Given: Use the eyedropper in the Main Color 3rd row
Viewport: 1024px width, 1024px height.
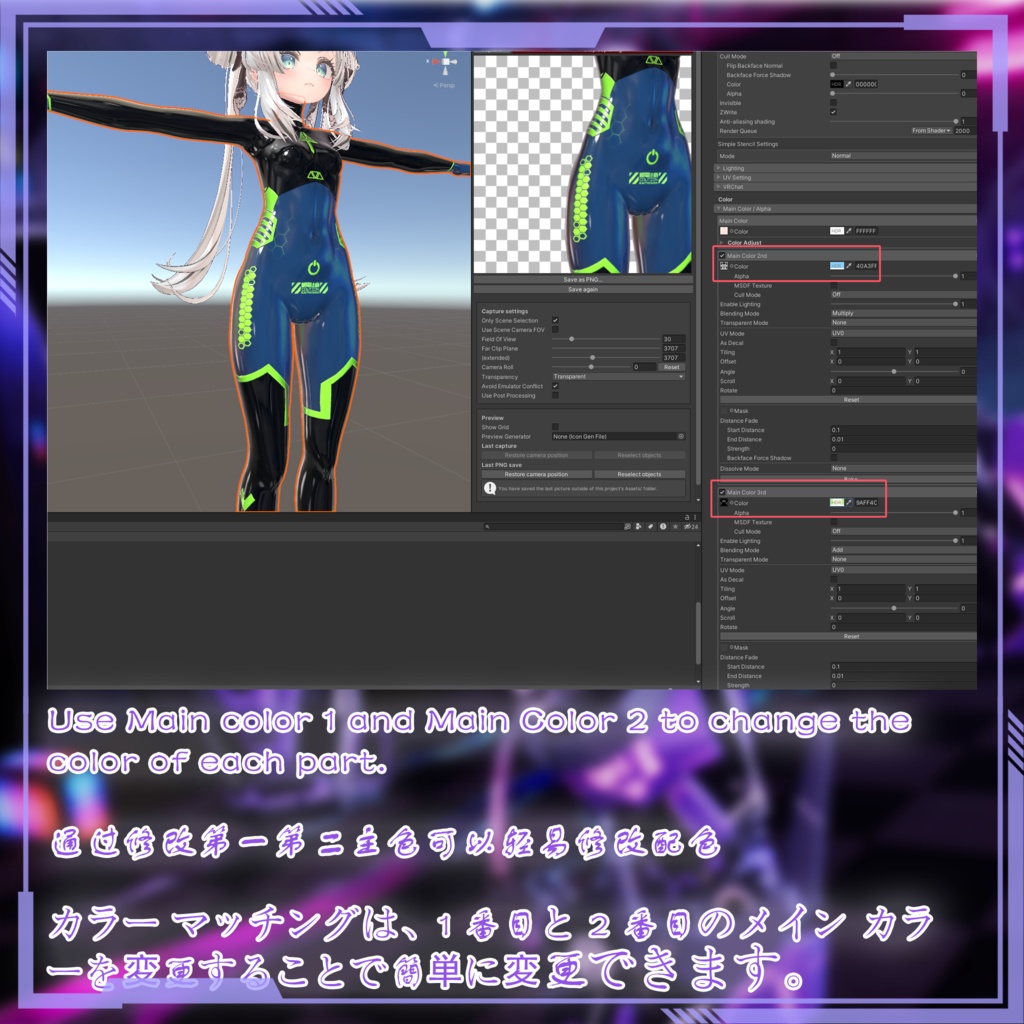Looking at the screenshot, I should (849, 503).
